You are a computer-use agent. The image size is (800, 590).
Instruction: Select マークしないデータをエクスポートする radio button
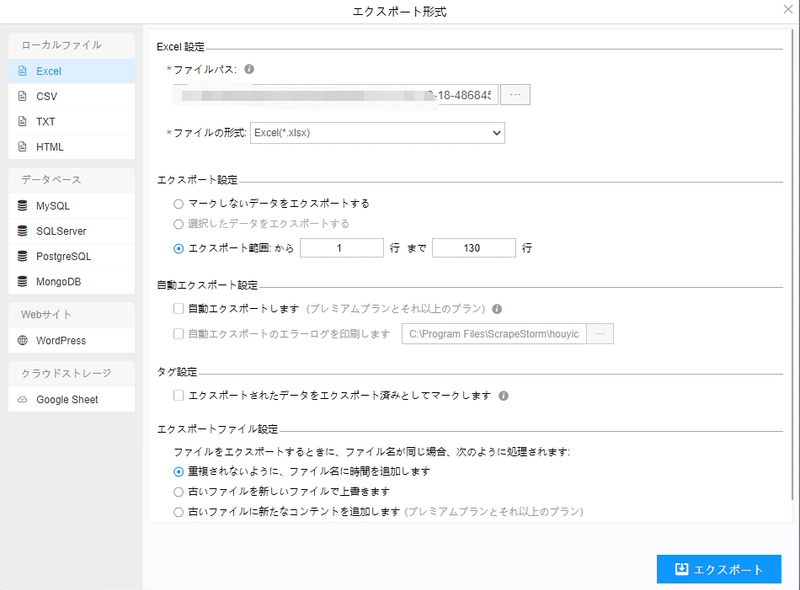pos(178,203)
